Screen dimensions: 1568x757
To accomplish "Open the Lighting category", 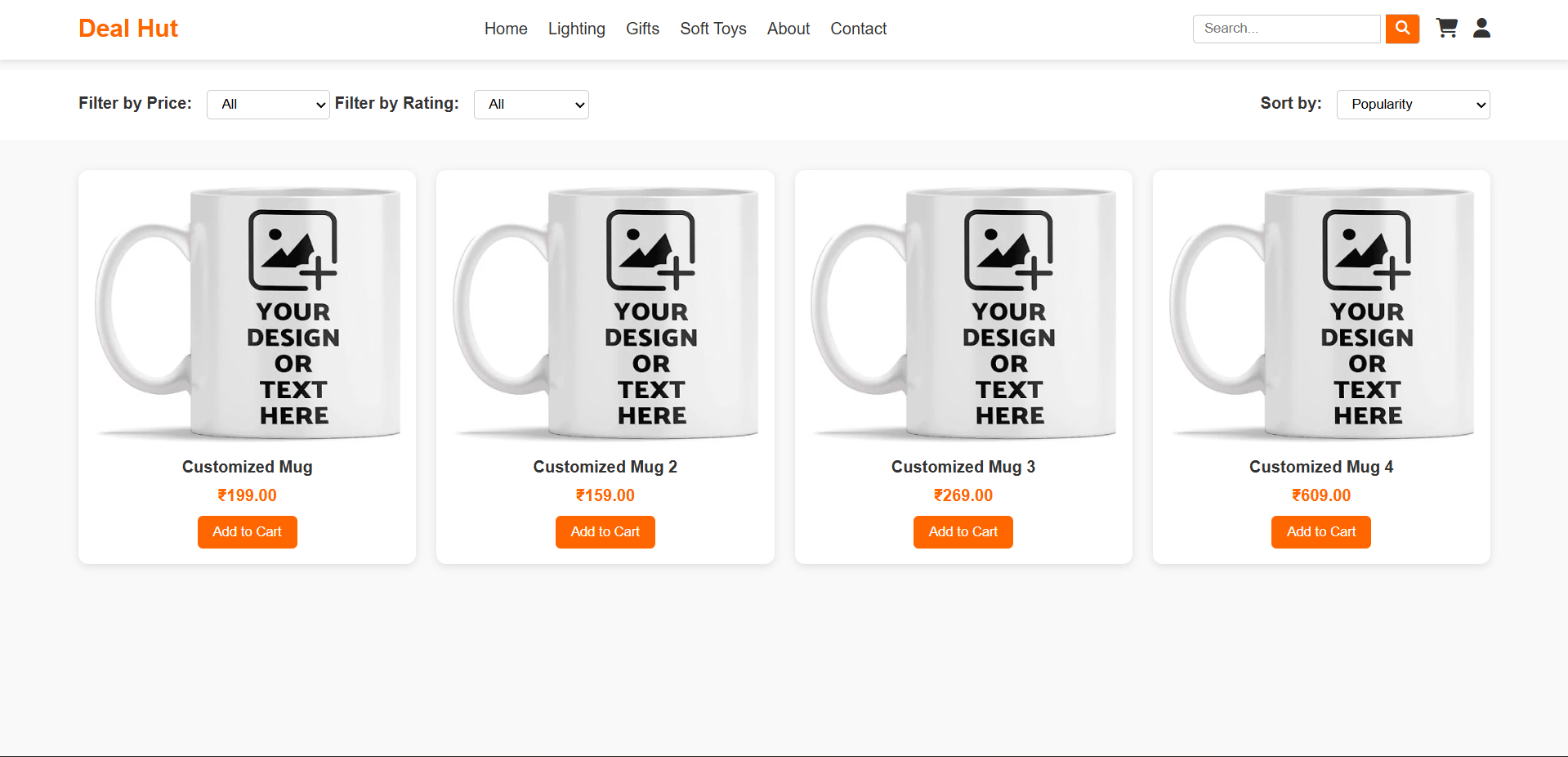I will [x=576, y=29].
